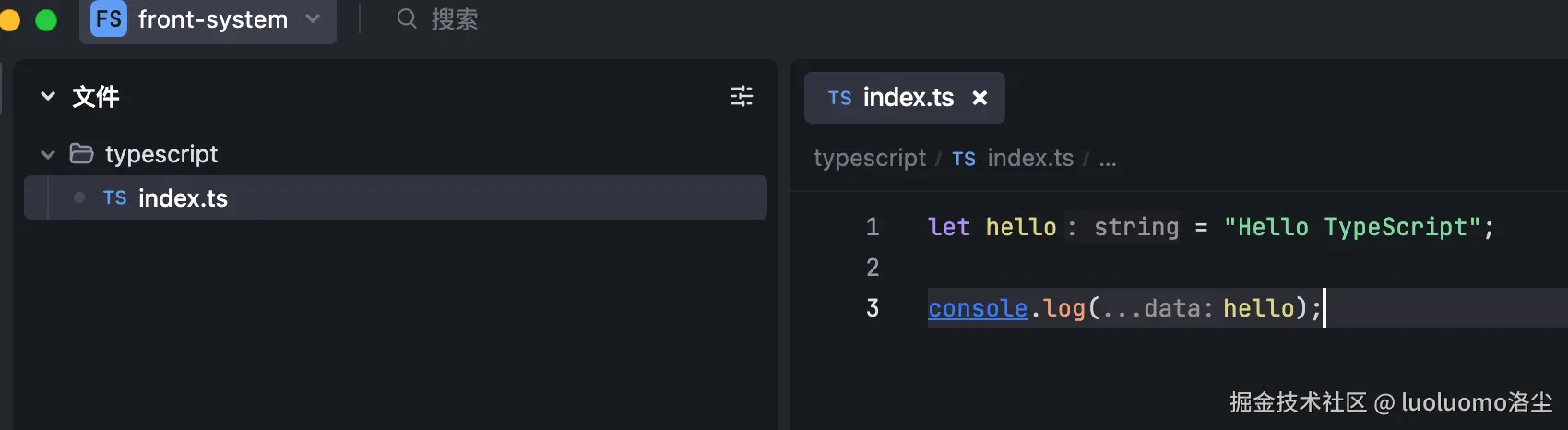The height and width of the screenshot is (430, 1568).
Task: Open the file panel filter settings icon
Action: click(x=742, y=96)
